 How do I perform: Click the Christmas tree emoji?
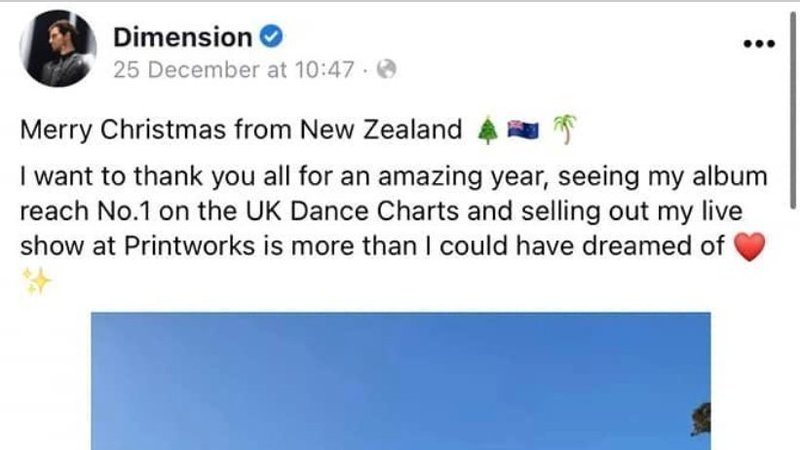(486, 130)
